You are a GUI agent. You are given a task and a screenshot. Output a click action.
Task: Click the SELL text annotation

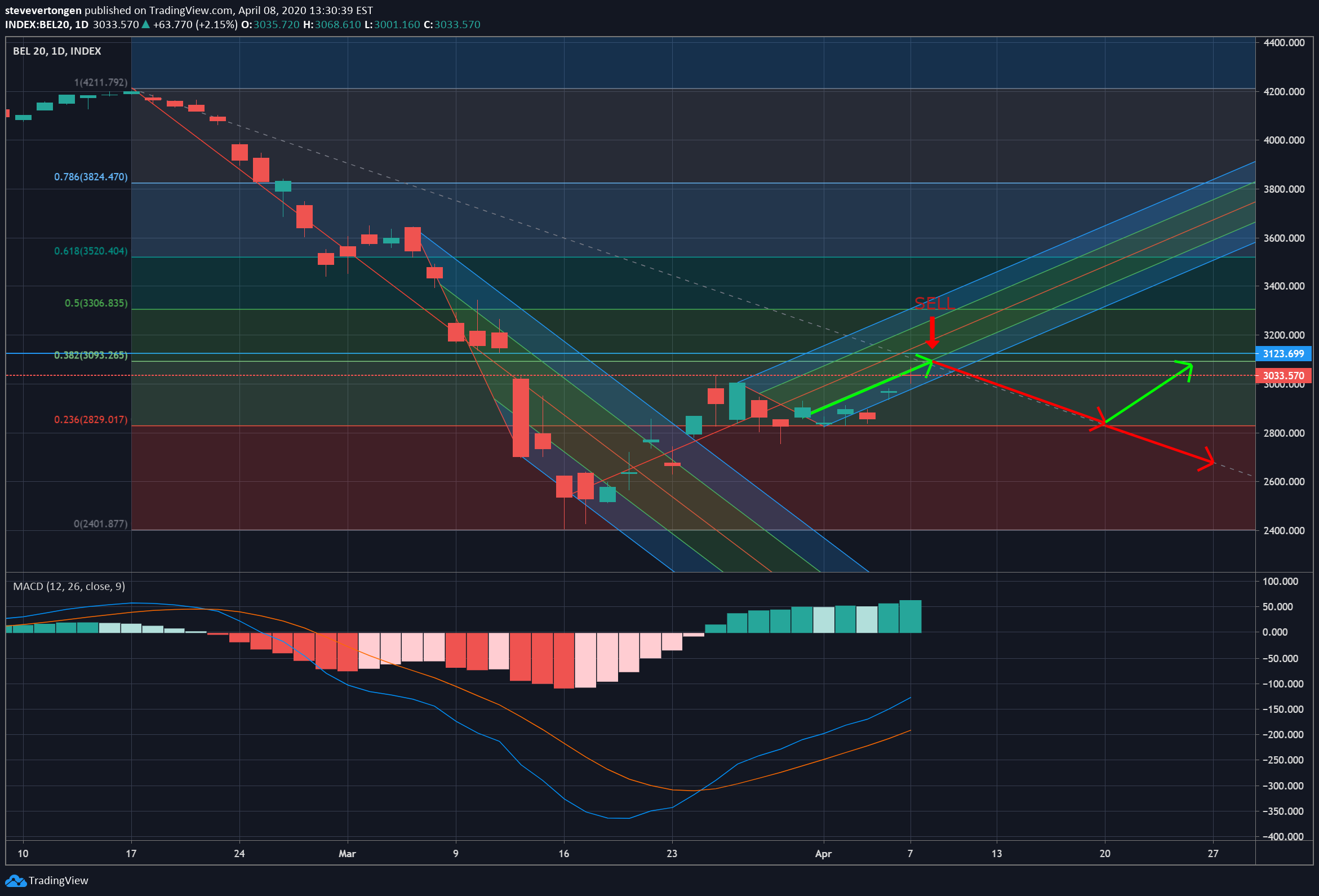[x=934, y=304]
